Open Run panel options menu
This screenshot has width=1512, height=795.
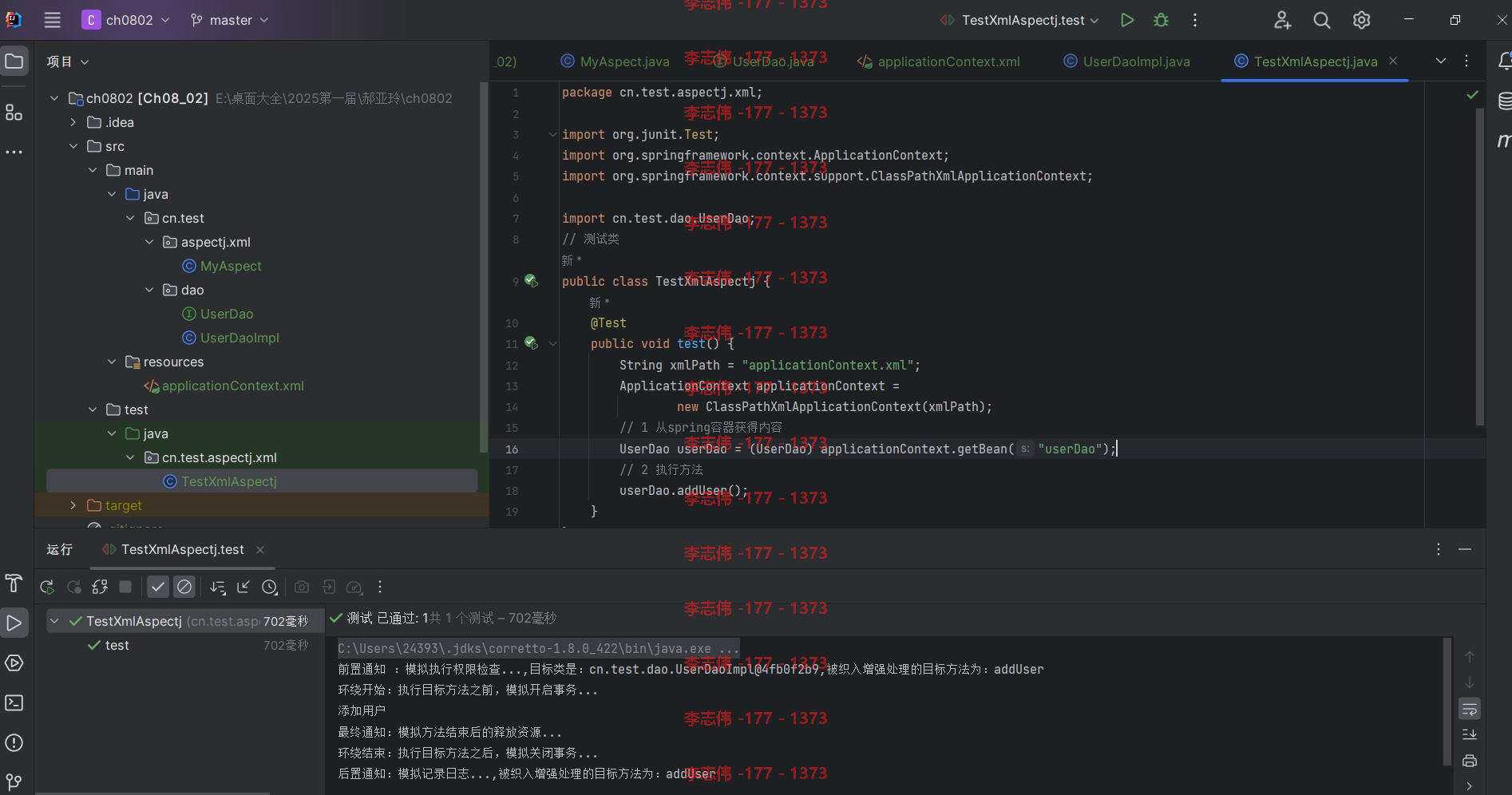[x=1439, y=549]
